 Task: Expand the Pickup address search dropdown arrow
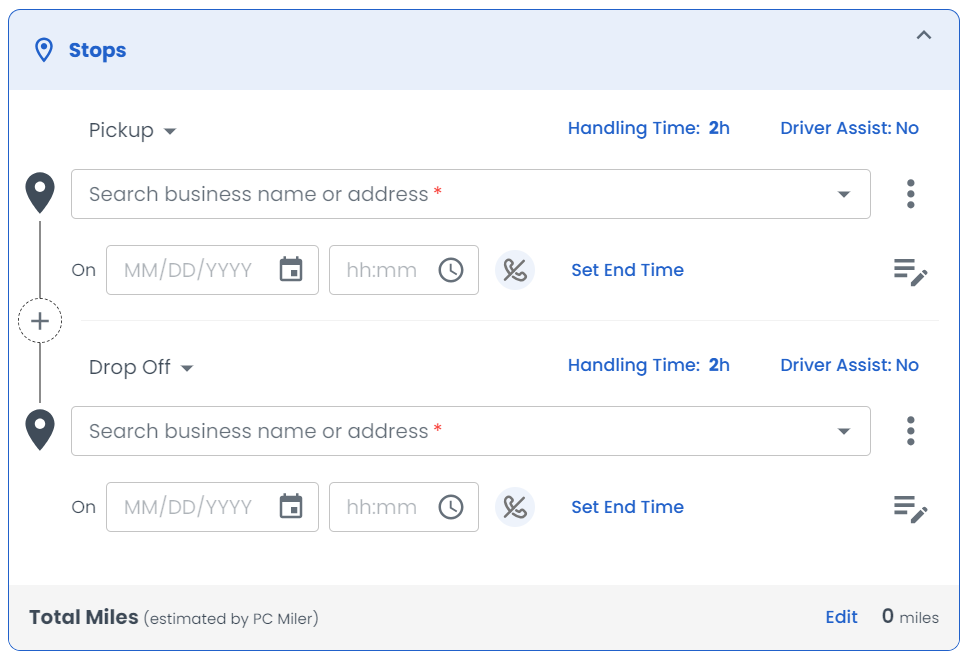[x=844, y=194]
